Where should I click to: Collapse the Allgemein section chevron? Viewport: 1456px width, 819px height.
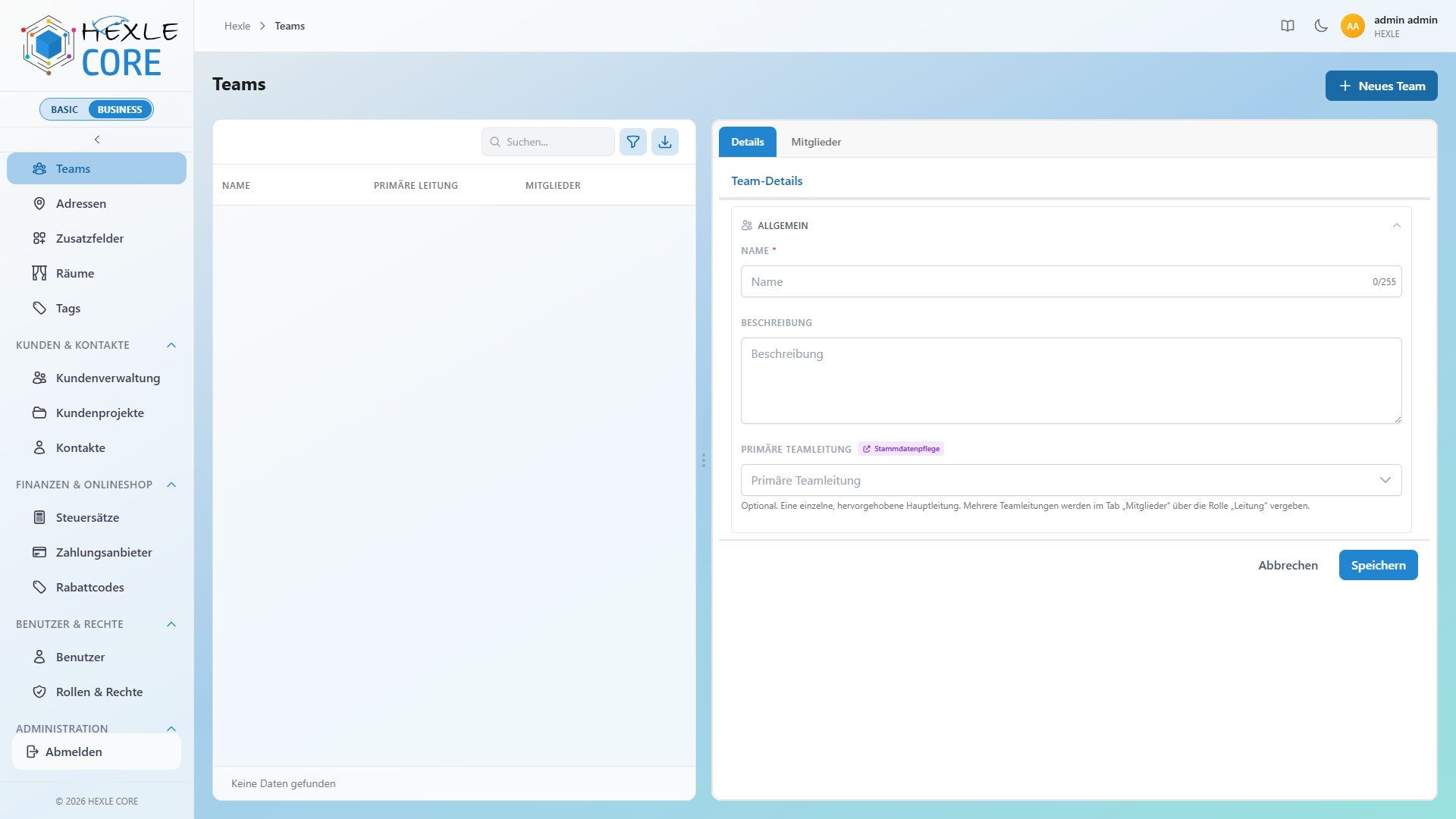[1397, 225]
